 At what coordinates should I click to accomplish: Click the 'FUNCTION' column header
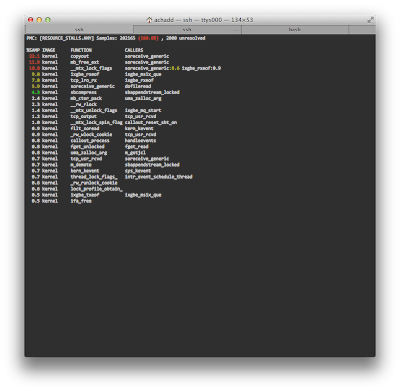coord(81,50)
